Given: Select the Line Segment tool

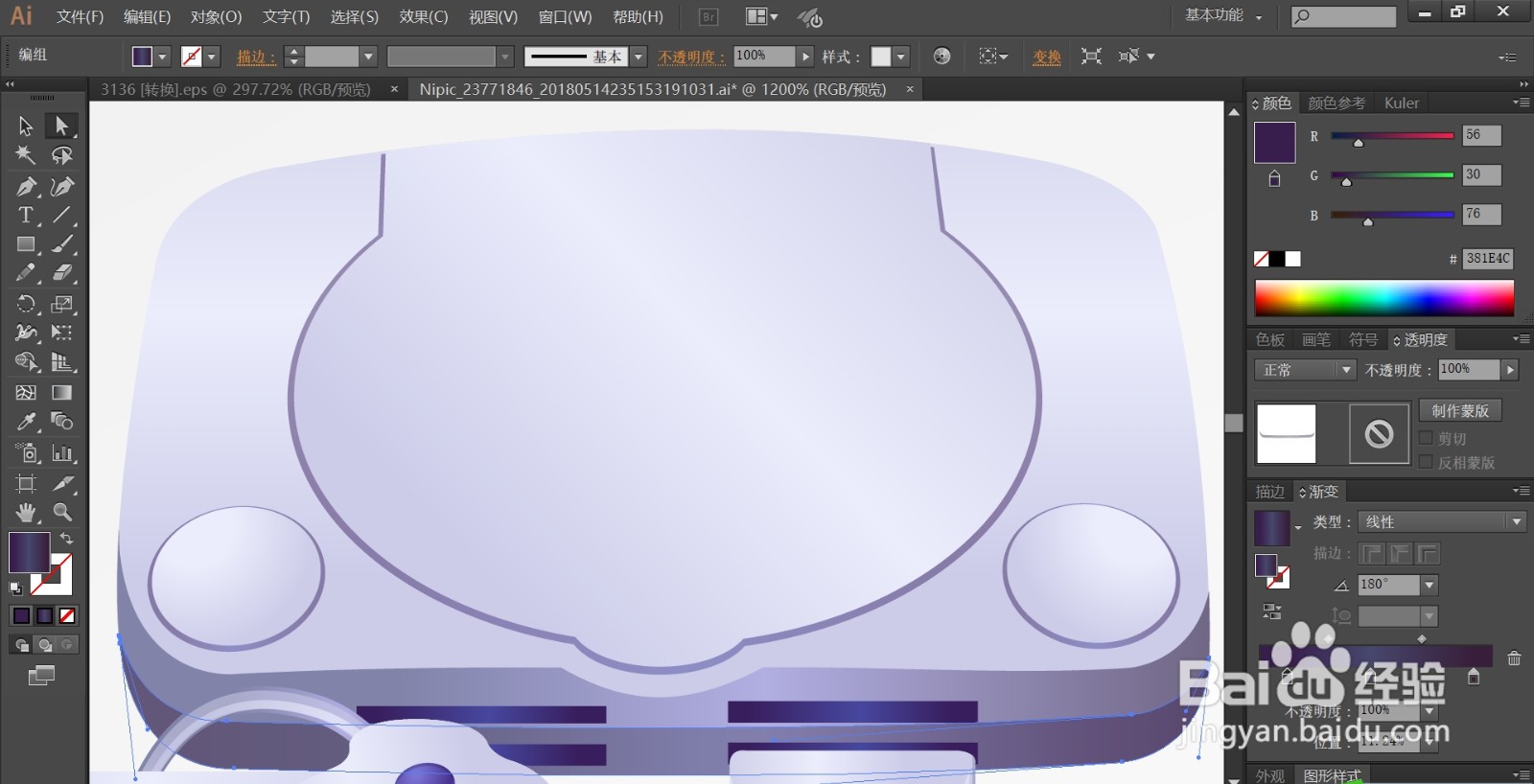Looking at the screenshot, I should point(62,215).
